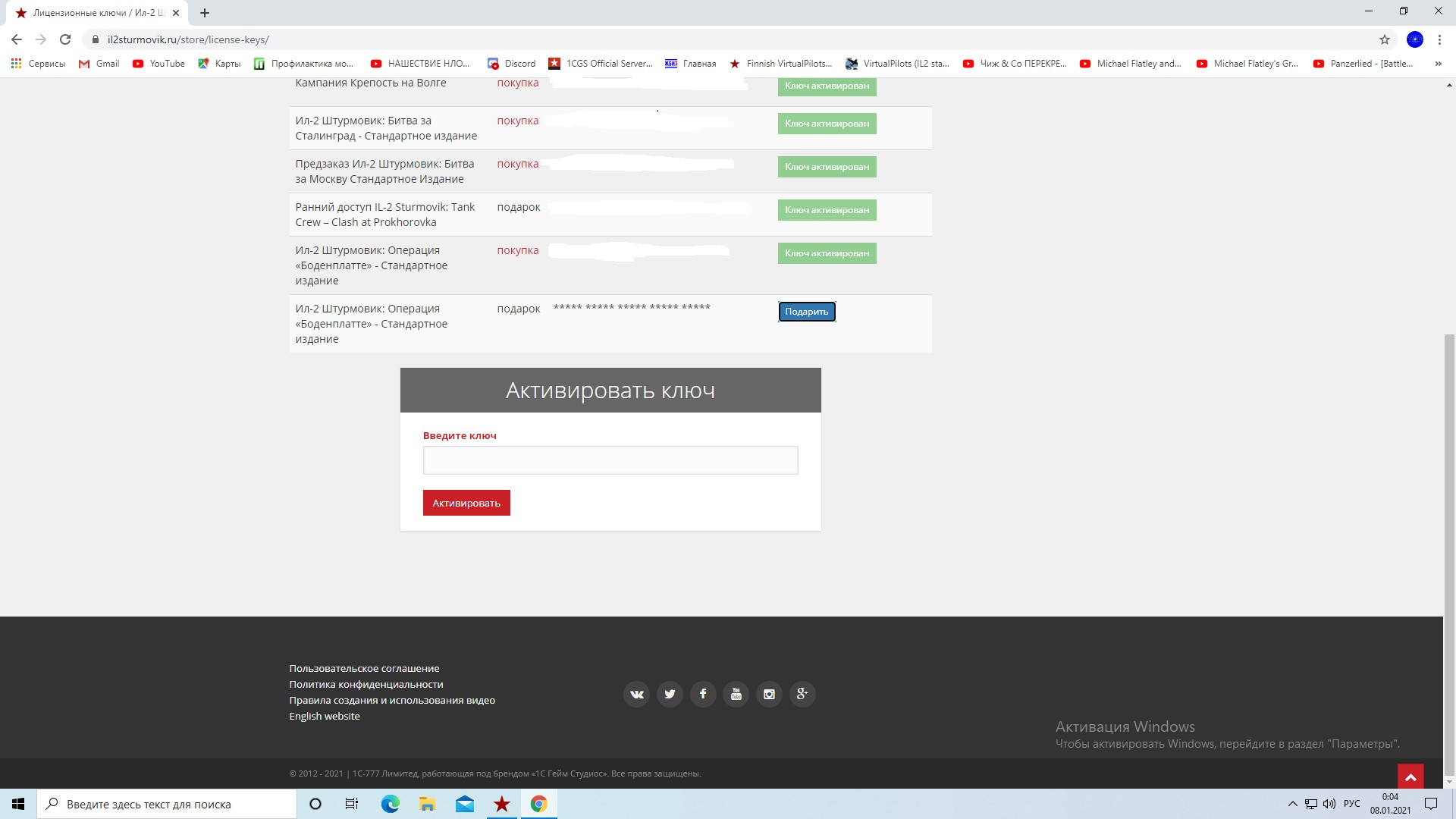
Task: Open a new browser tab
Action: click(205, 13)
